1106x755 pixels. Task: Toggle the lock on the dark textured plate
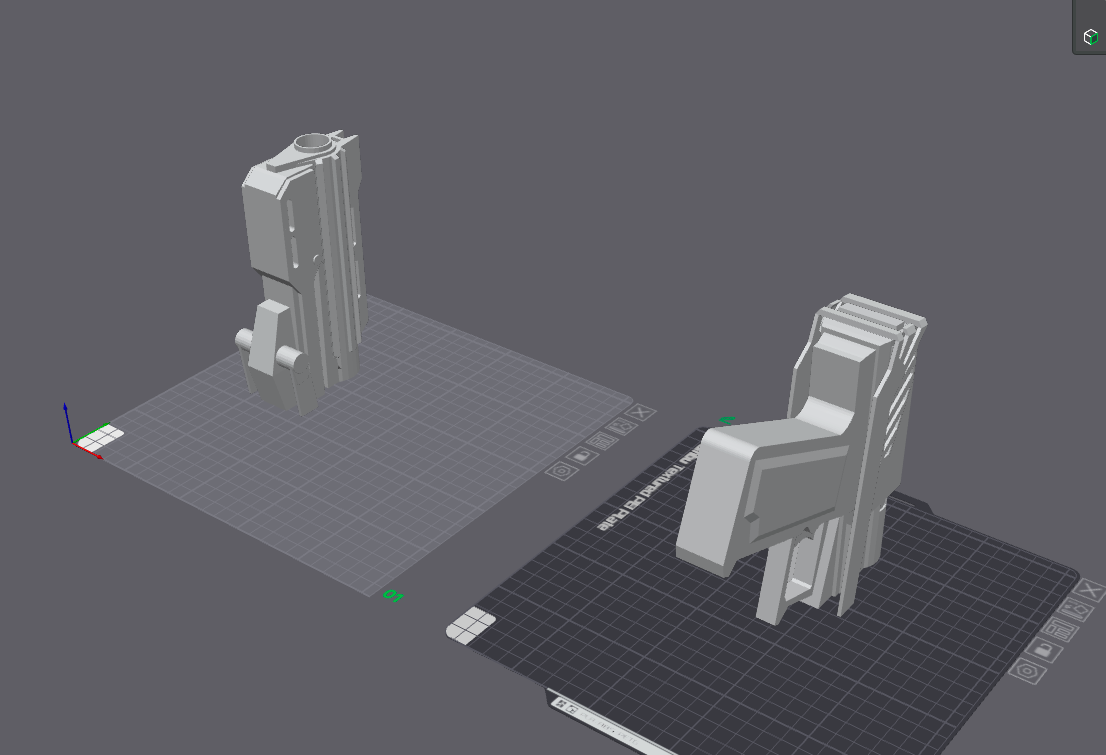tap(1044, 649)
